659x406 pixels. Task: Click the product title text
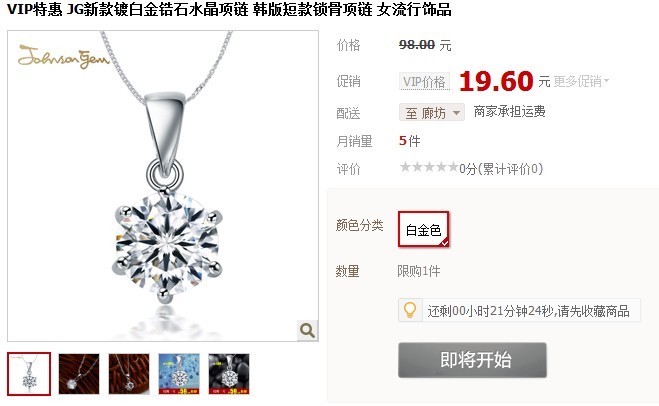pos(229,9)
